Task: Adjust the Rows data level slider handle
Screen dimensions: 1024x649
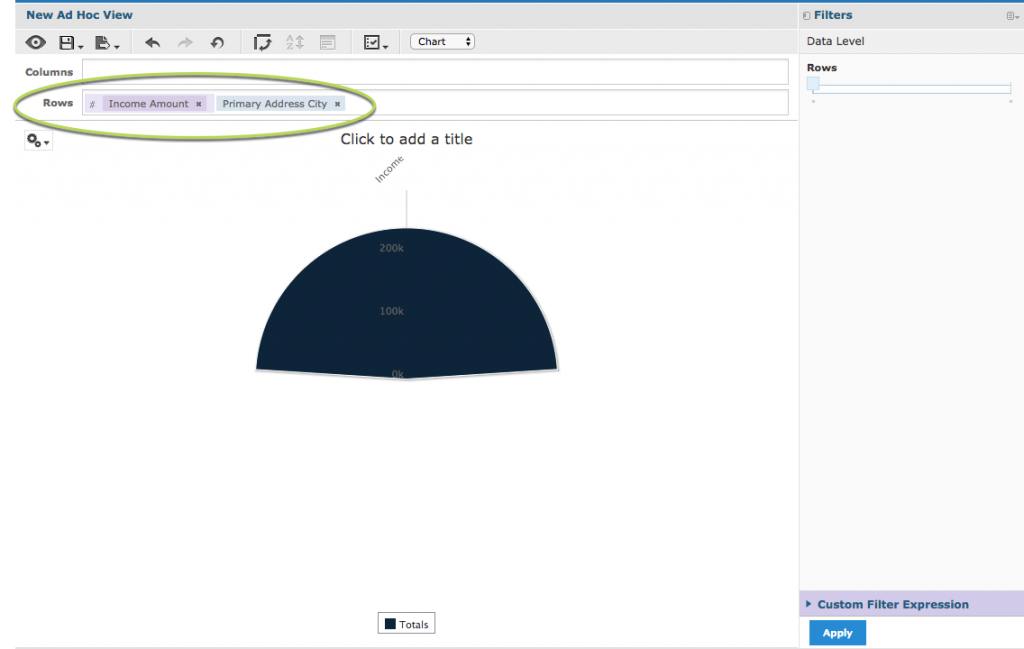Action: click(815, 87)
